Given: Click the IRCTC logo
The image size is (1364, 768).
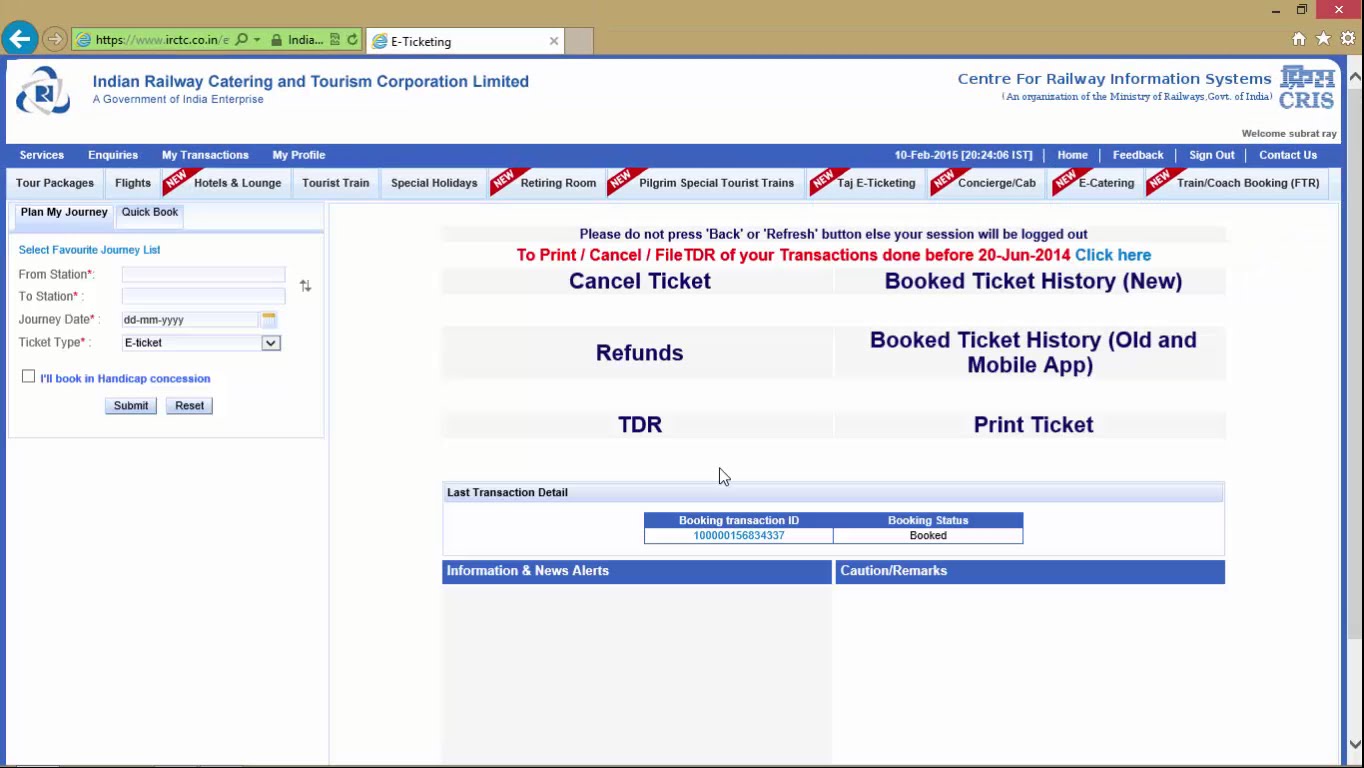Looking at the screenshot, I should [43, 91].
